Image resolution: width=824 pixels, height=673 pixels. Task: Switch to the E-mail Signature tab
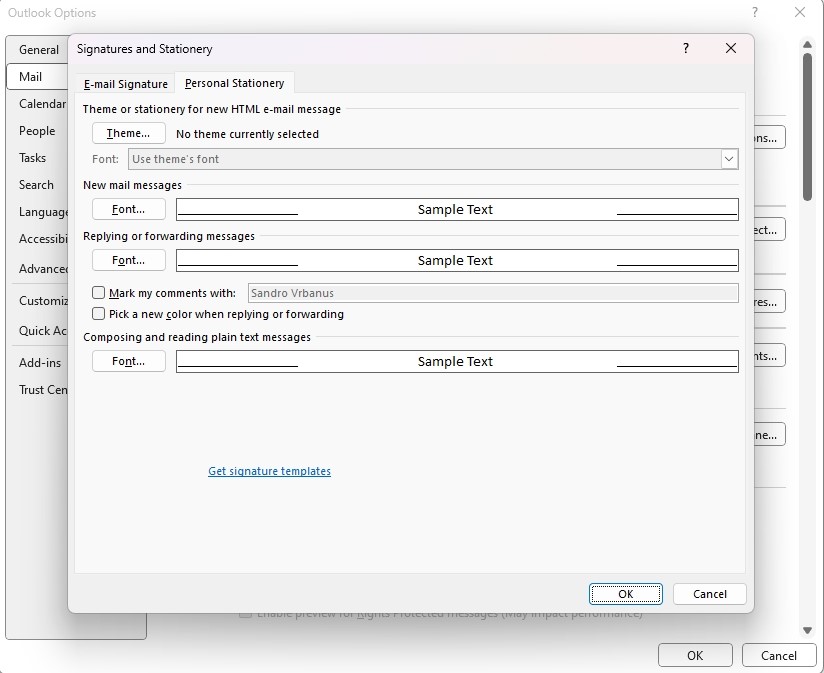[125, 84]
